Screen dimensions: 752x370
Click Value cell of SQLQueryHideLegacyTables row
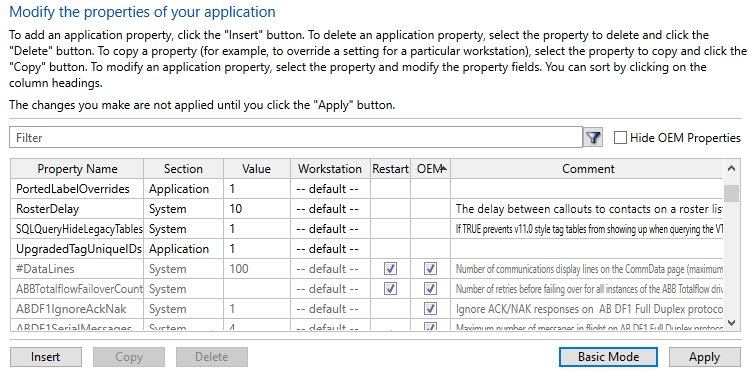click(257, 229)
